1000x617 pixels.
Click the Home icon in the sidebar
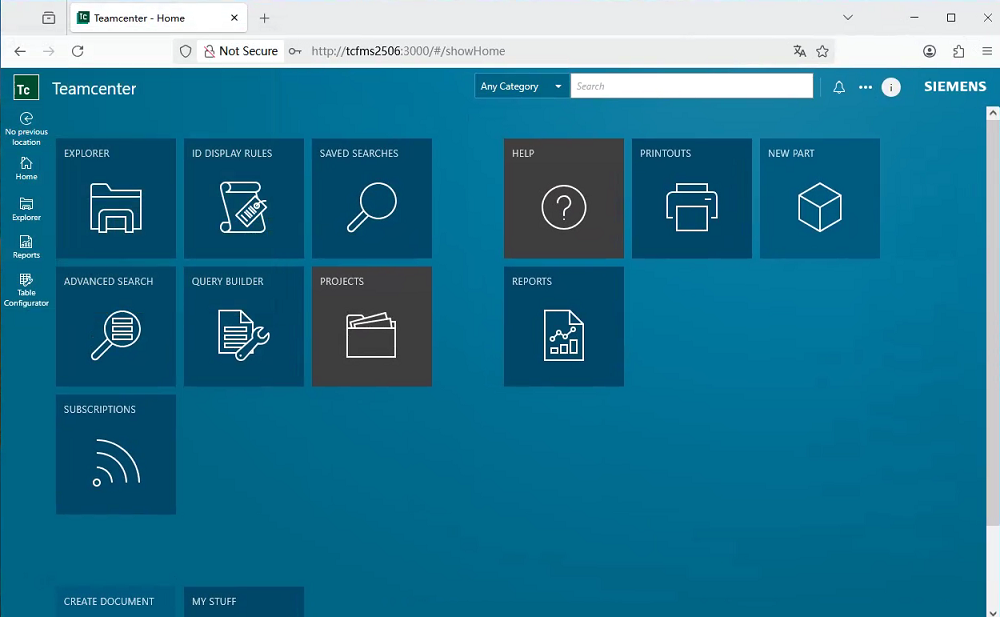point(26,168)
